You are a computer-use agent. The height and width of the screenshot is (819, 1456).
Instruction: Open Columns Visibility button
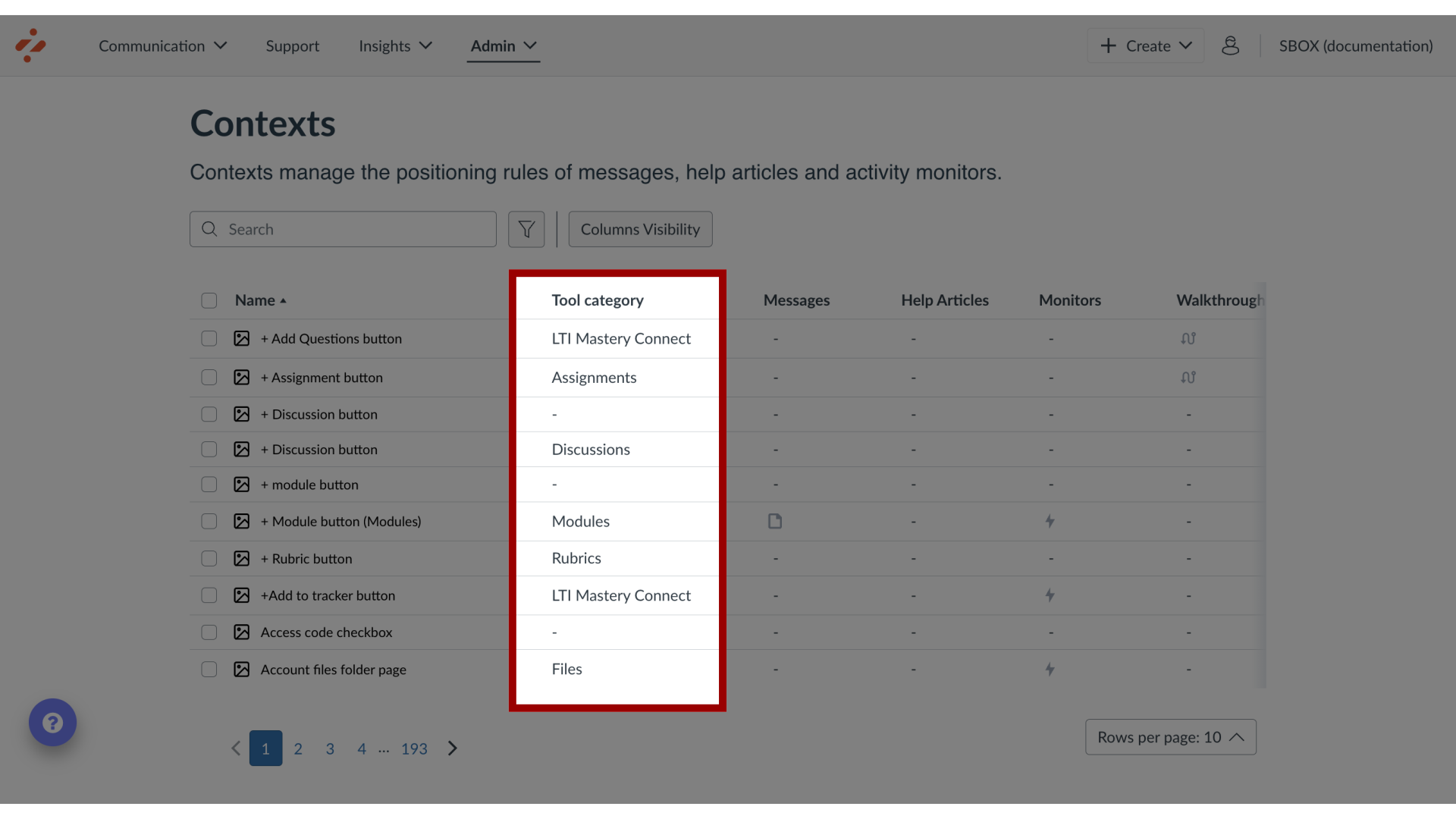[640, 229]
